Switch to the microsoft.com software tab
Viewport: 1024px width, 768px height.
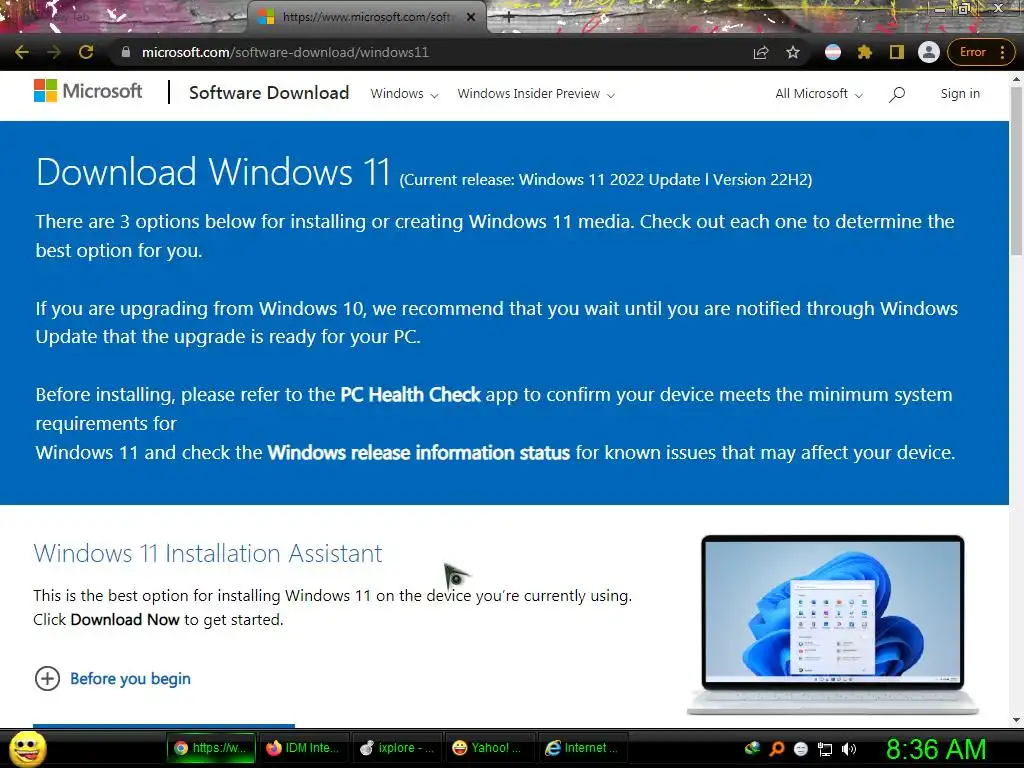(366, 17)
